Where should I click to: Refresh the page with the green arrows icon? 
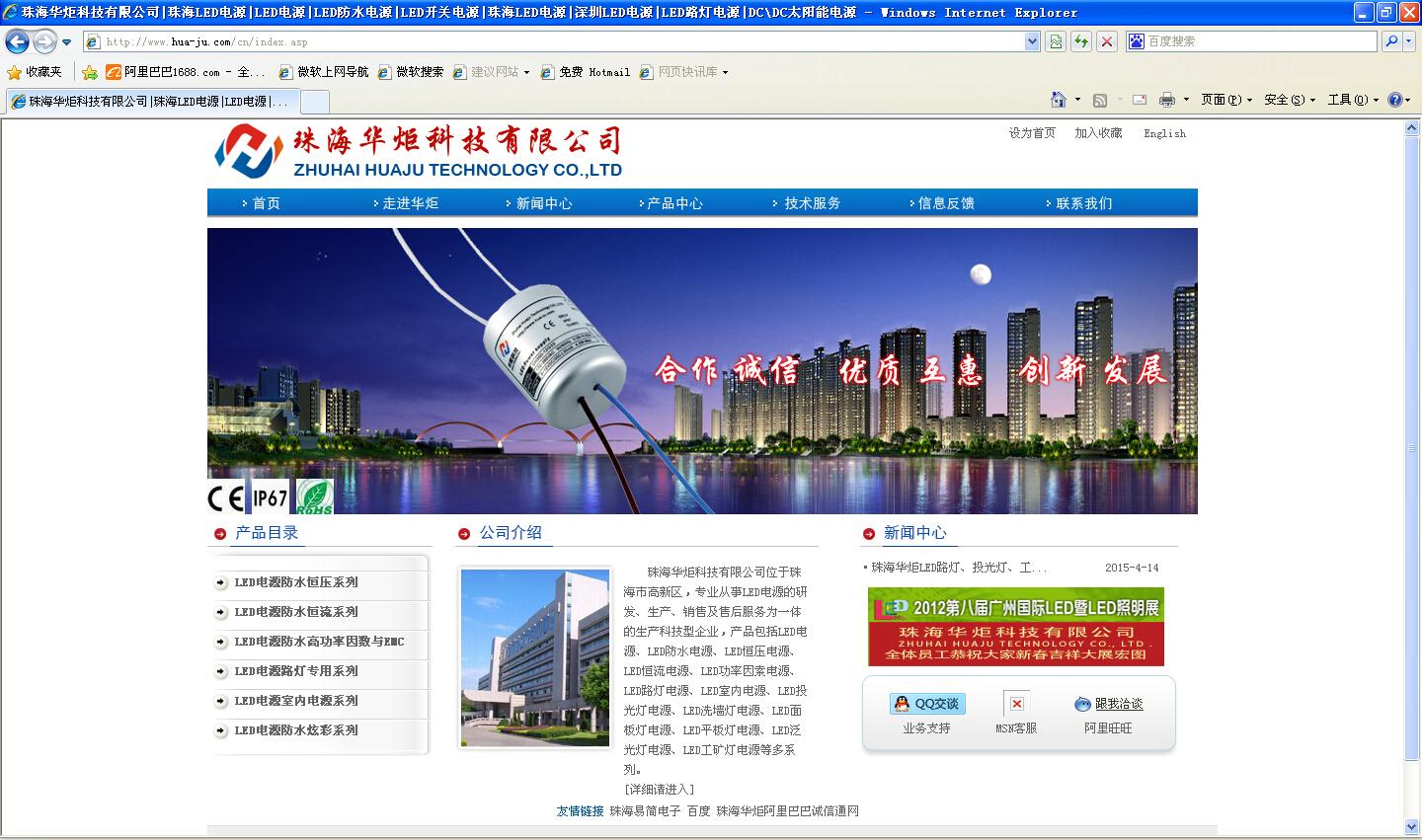pos(1081,41)
